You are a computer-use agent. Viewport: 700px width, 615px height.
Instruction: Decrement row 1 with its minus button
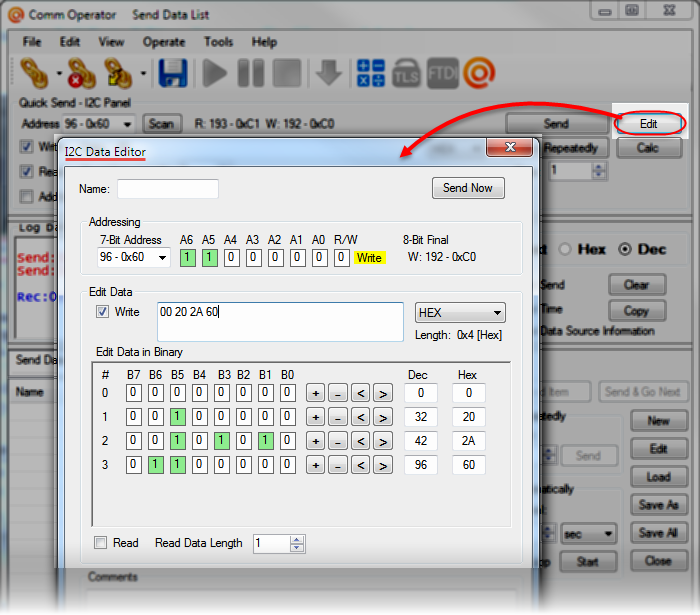click(x=338, y=418)
